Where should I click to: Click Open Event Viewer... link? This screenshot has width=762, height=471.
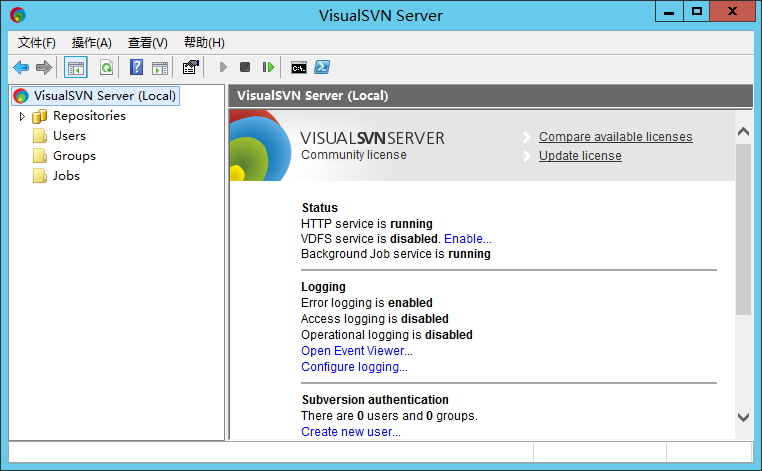(x=357, y=351)
